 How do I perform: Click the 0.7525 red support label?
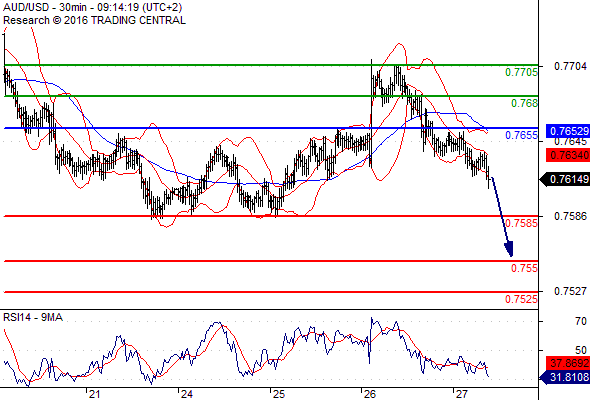(x=521, y=299)
